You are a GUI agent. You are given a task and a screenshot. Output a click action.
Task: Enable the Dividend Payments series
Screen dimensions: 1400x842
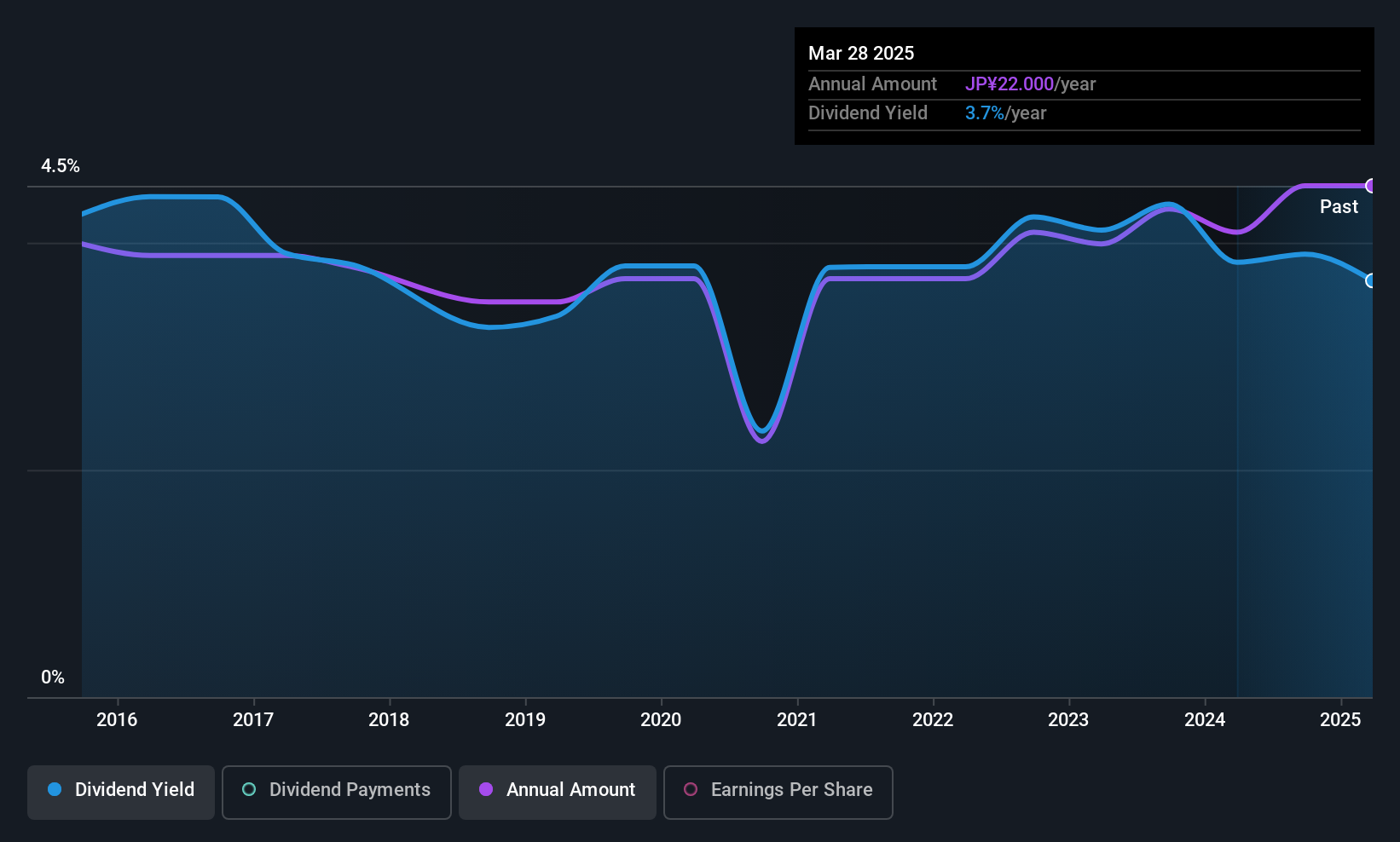[x=337, y=793]
